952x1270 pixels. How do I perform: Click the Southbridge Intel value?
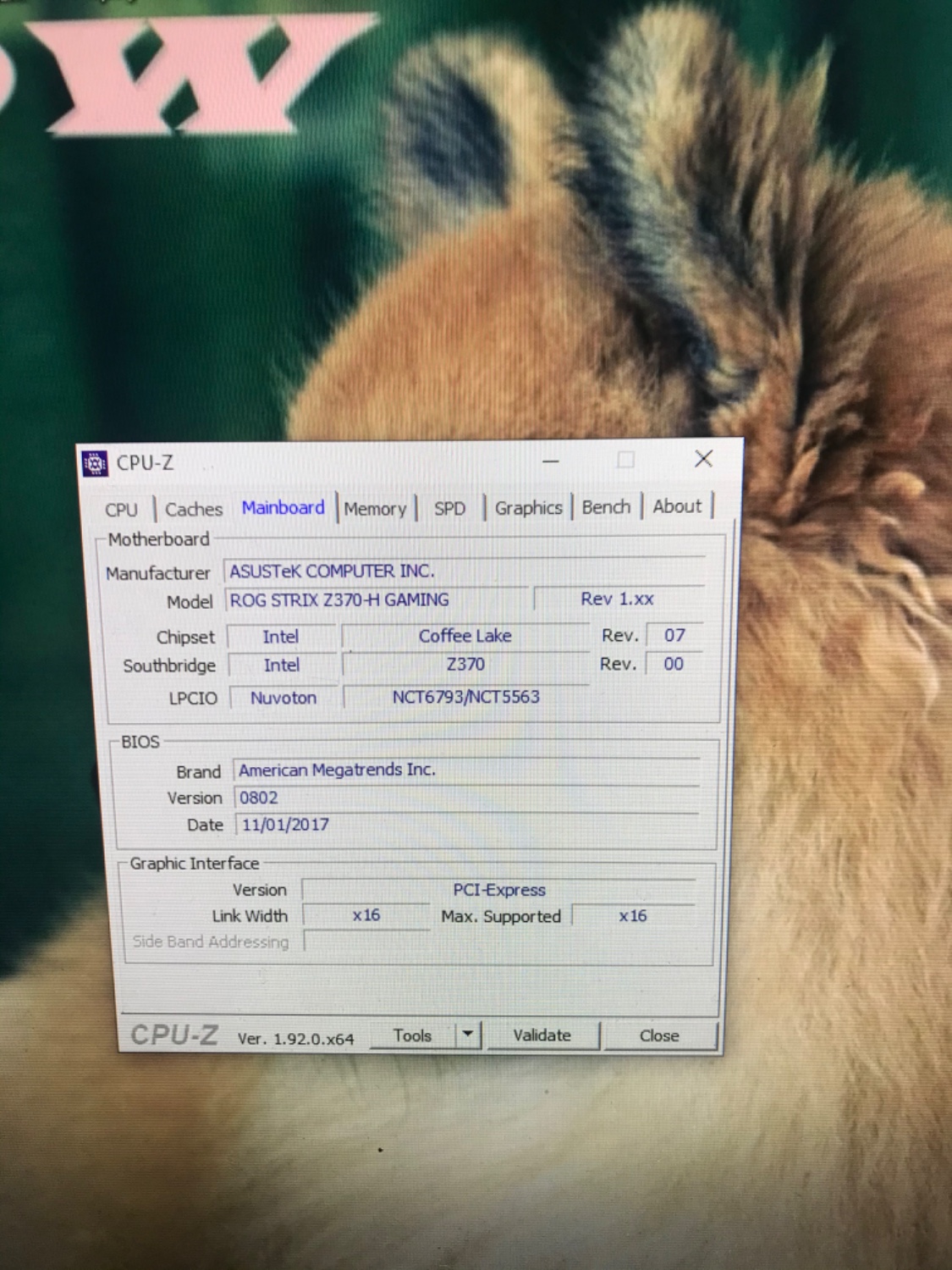click(x=281, y=665)
